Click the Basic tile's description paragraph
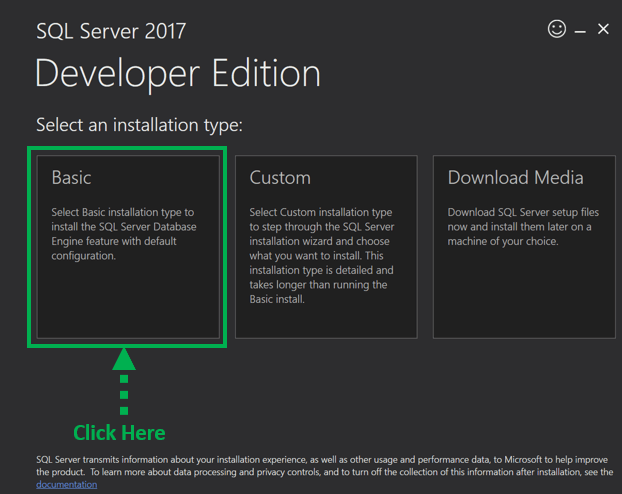This screenshot has height=494, width=622. pyautogui.click(x=123, y=234)
